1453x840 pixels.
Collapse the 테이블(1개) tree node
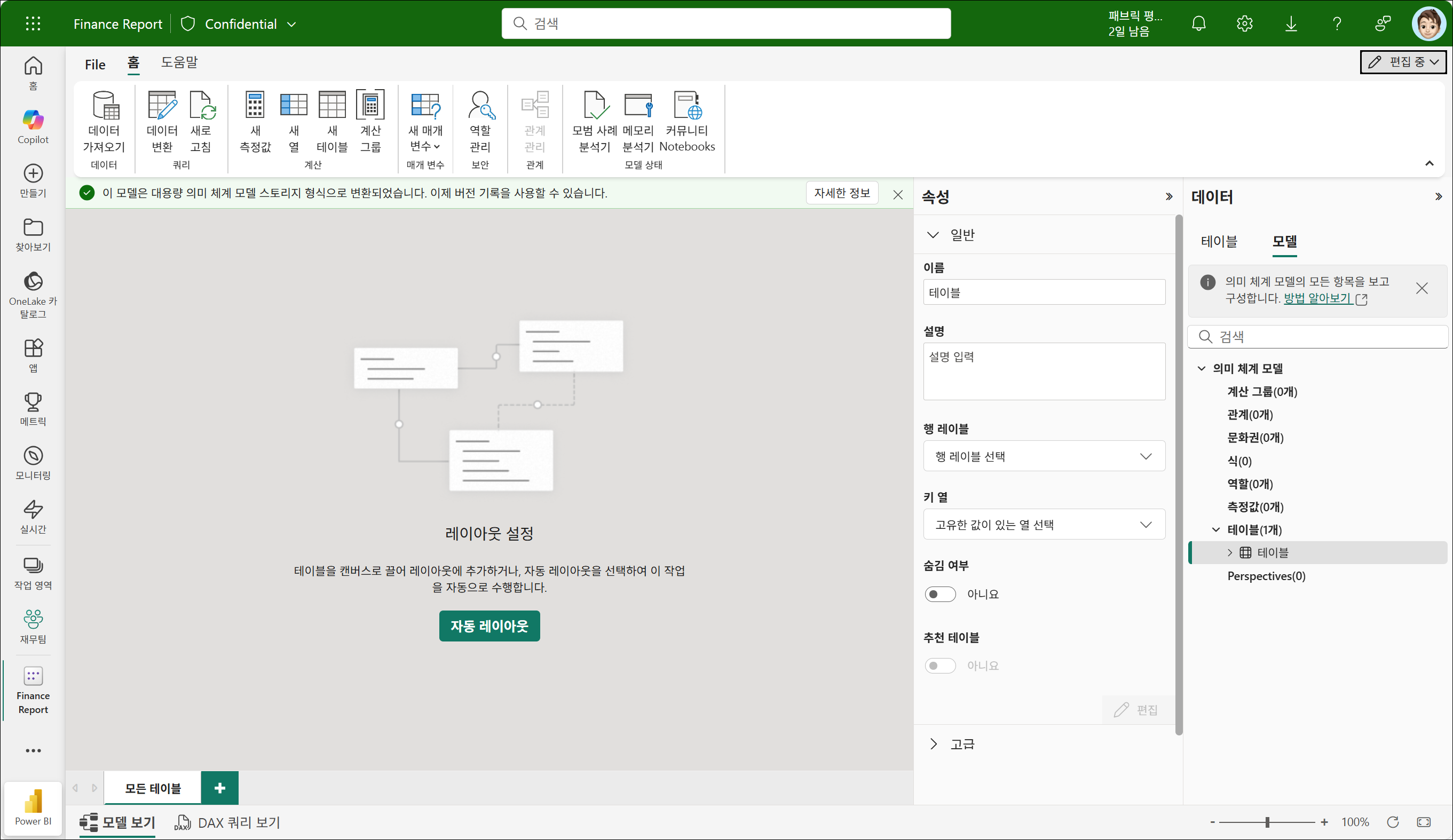pyautogui.click(x=1215, y=529)
